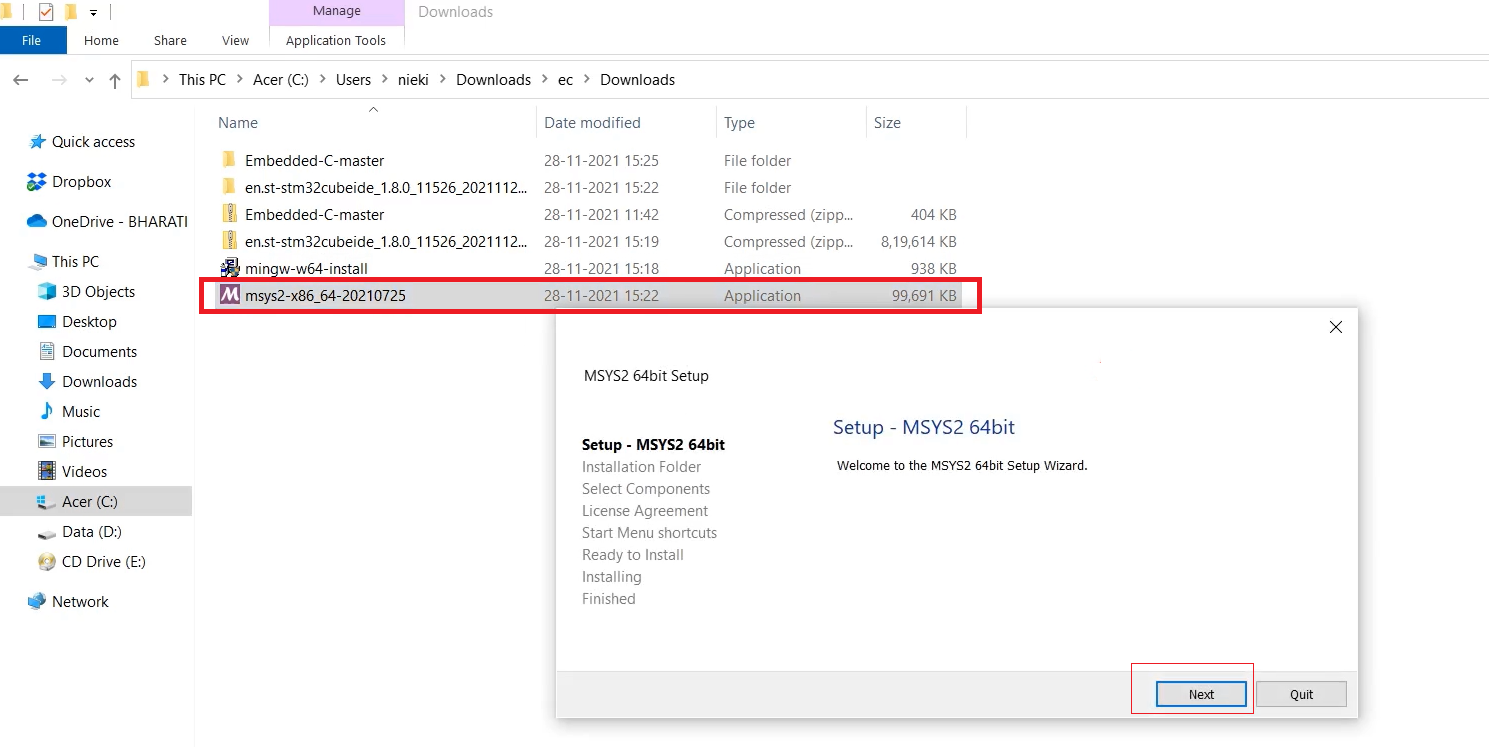Sort by Size column header
The image size is (1489, 747).
915,123
